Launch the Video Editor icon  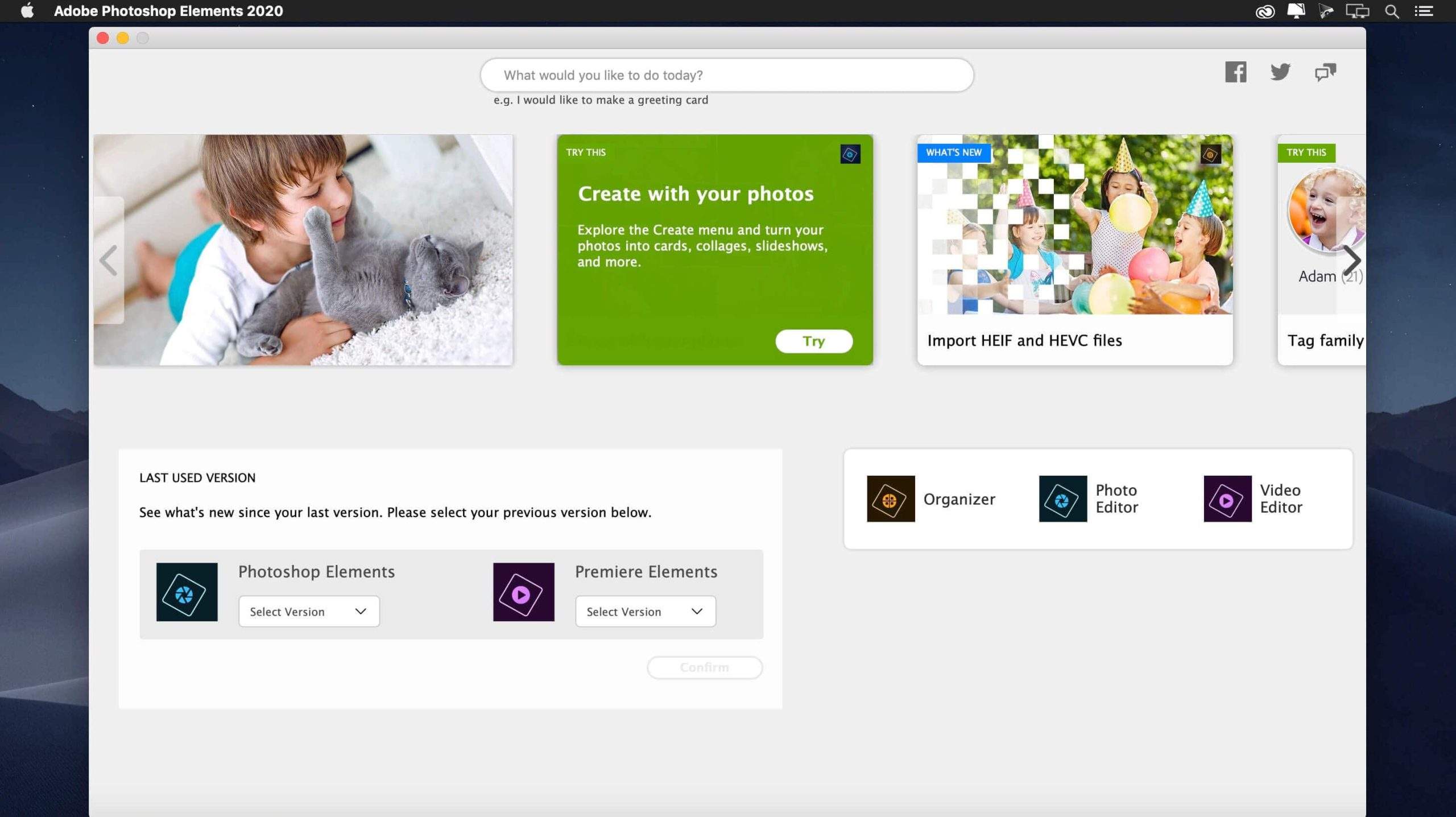1227,498
